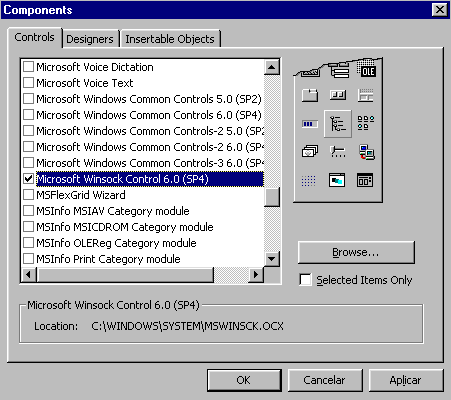Select the TabStrip control icon
Viewport: 451px width, 400px height.
(310, 95)
